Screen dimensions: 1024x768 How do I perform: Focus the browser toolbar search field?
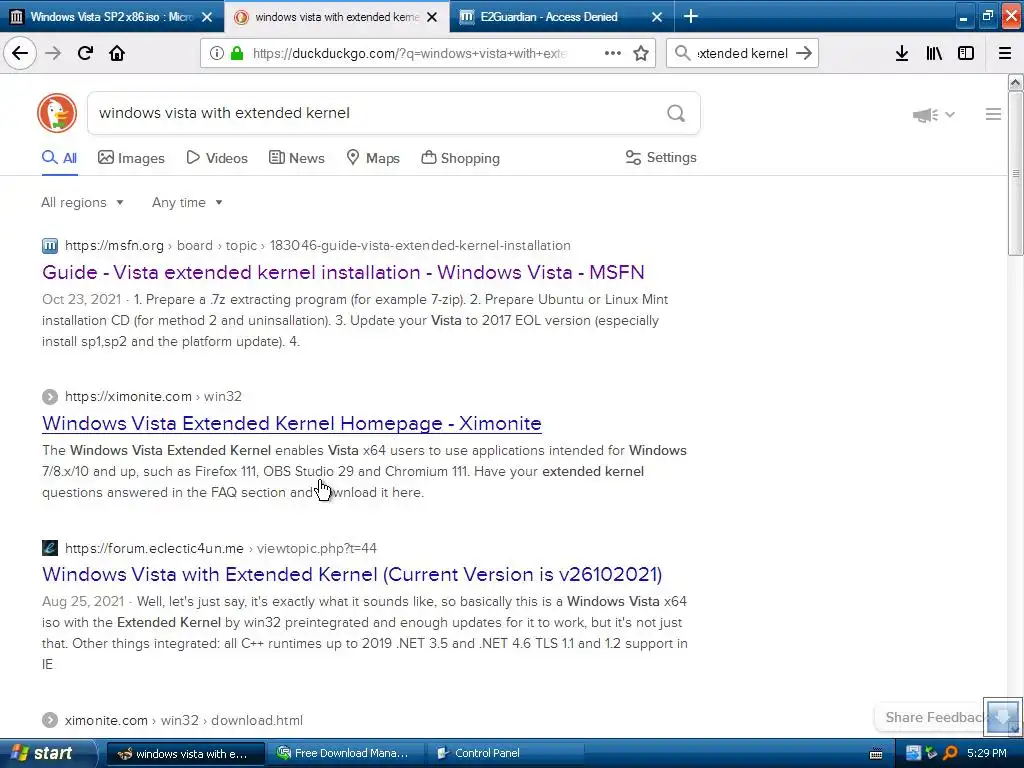pyautogui.click(x=743, y=54)
